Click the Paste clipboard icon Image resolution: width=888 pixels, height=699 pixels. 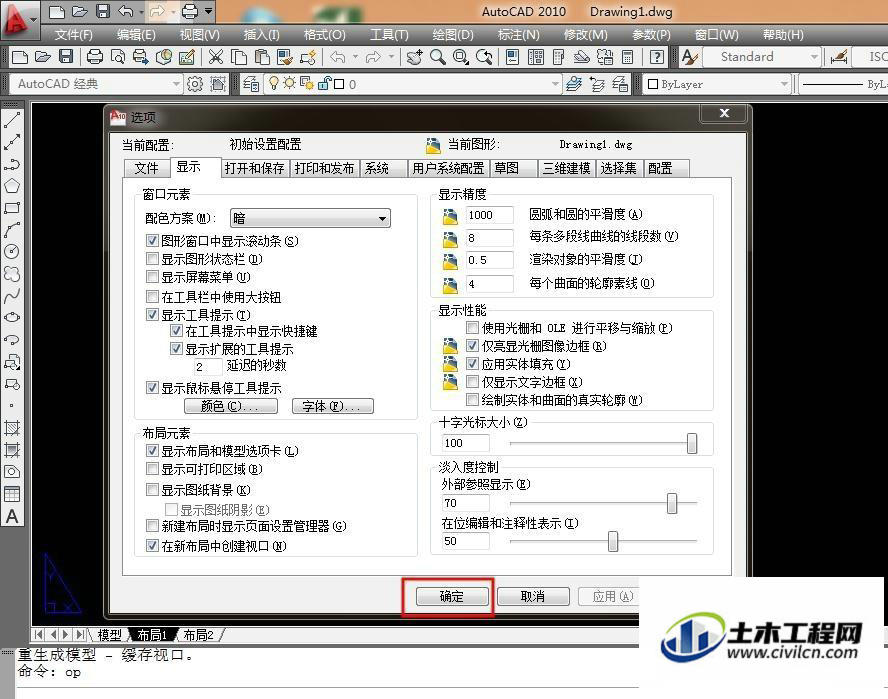pos(262,57)
